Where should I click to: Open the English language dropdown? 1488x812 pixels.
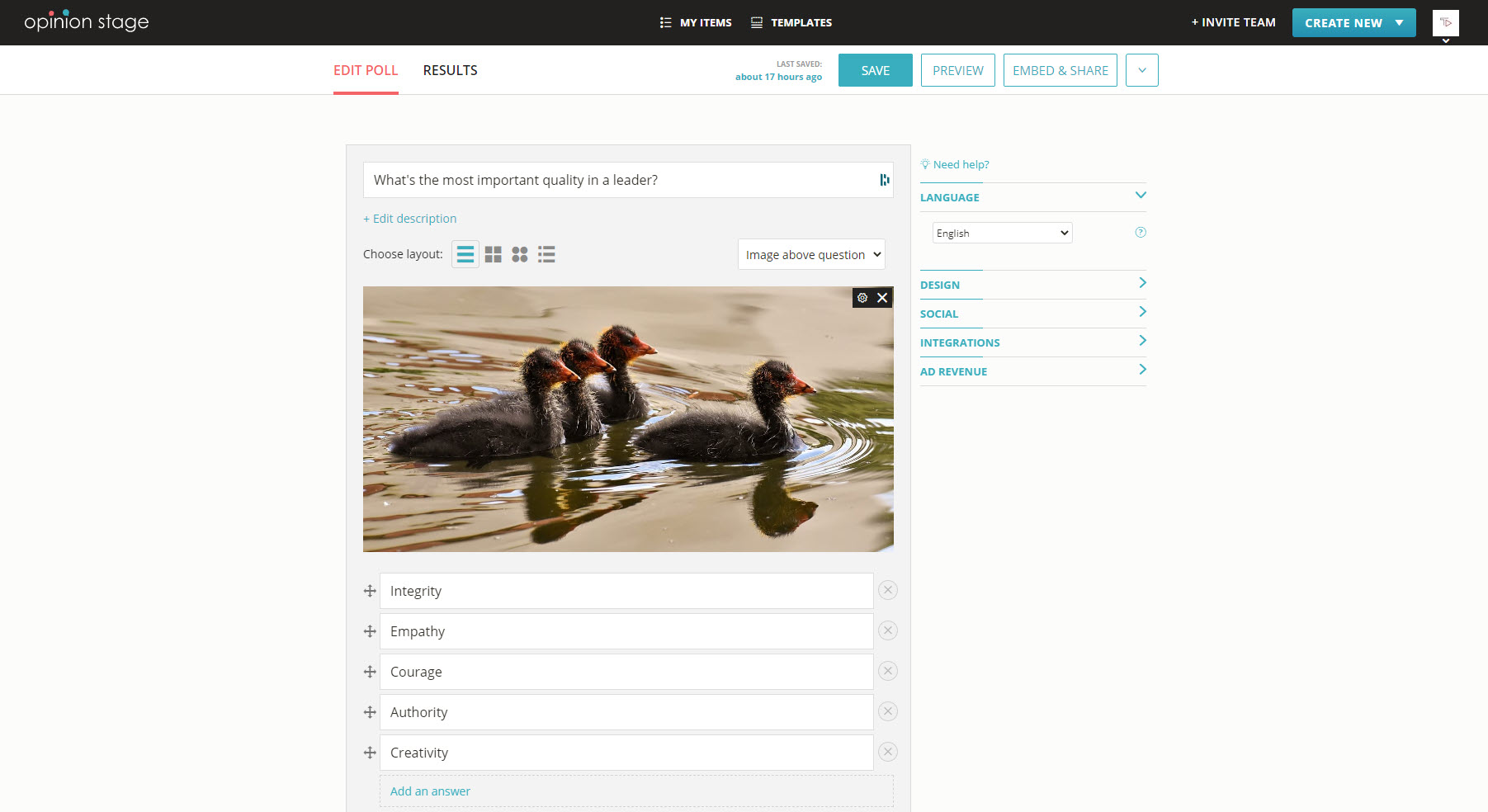[1002, 233]
